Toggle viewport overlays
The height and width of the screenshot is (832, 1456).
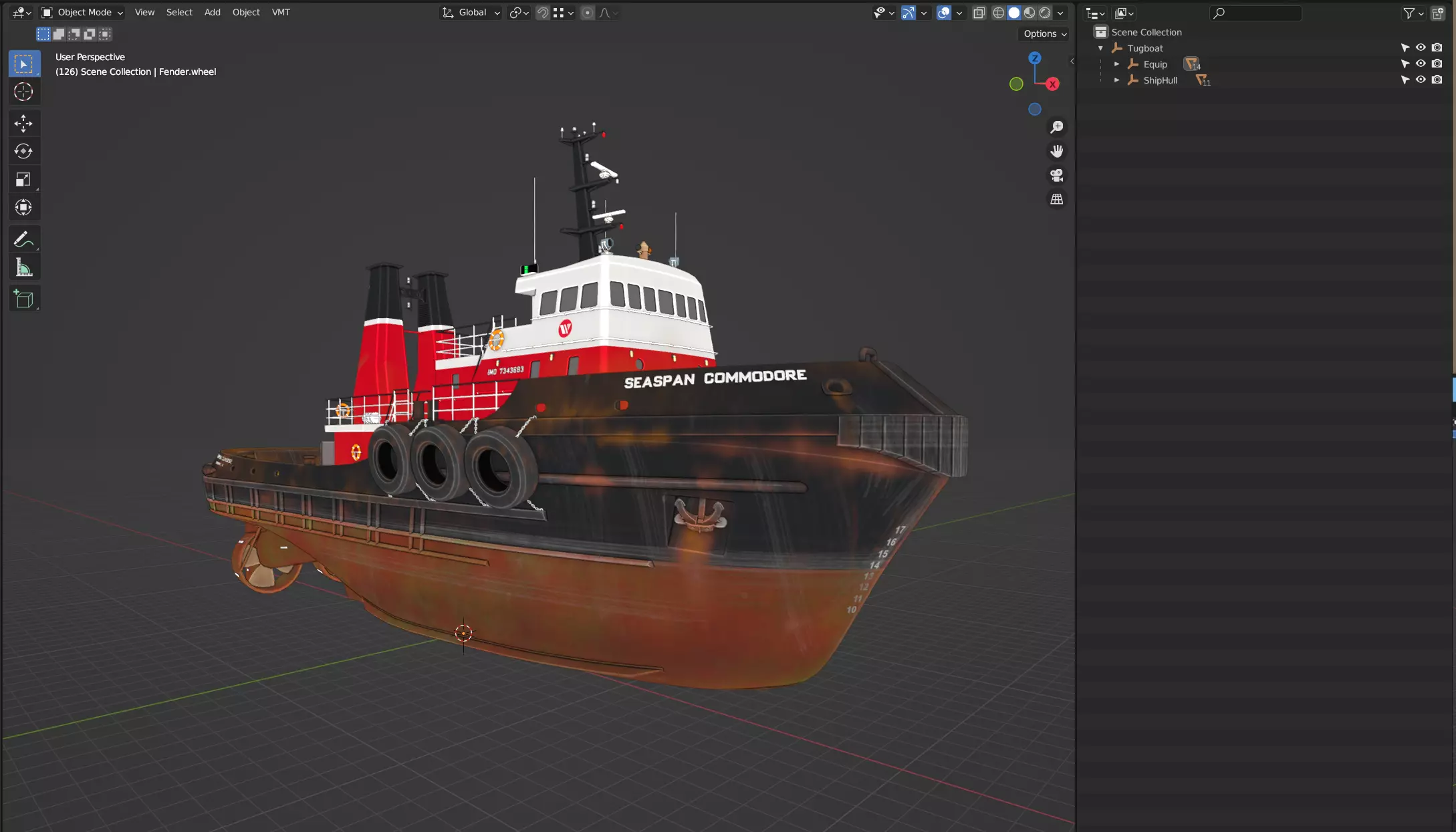[944, 13]
